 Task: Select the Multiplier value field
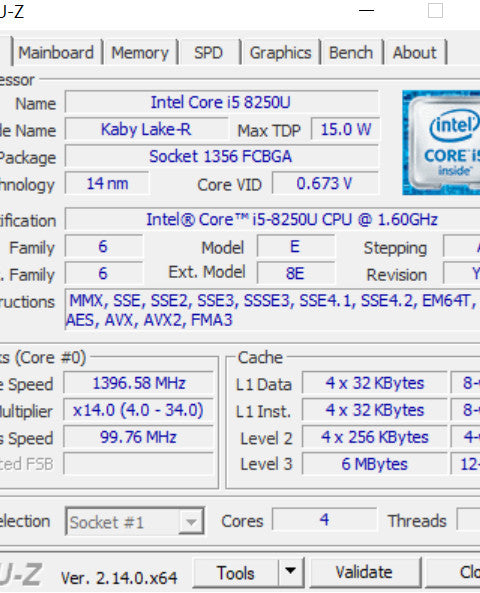pos(139,410)
